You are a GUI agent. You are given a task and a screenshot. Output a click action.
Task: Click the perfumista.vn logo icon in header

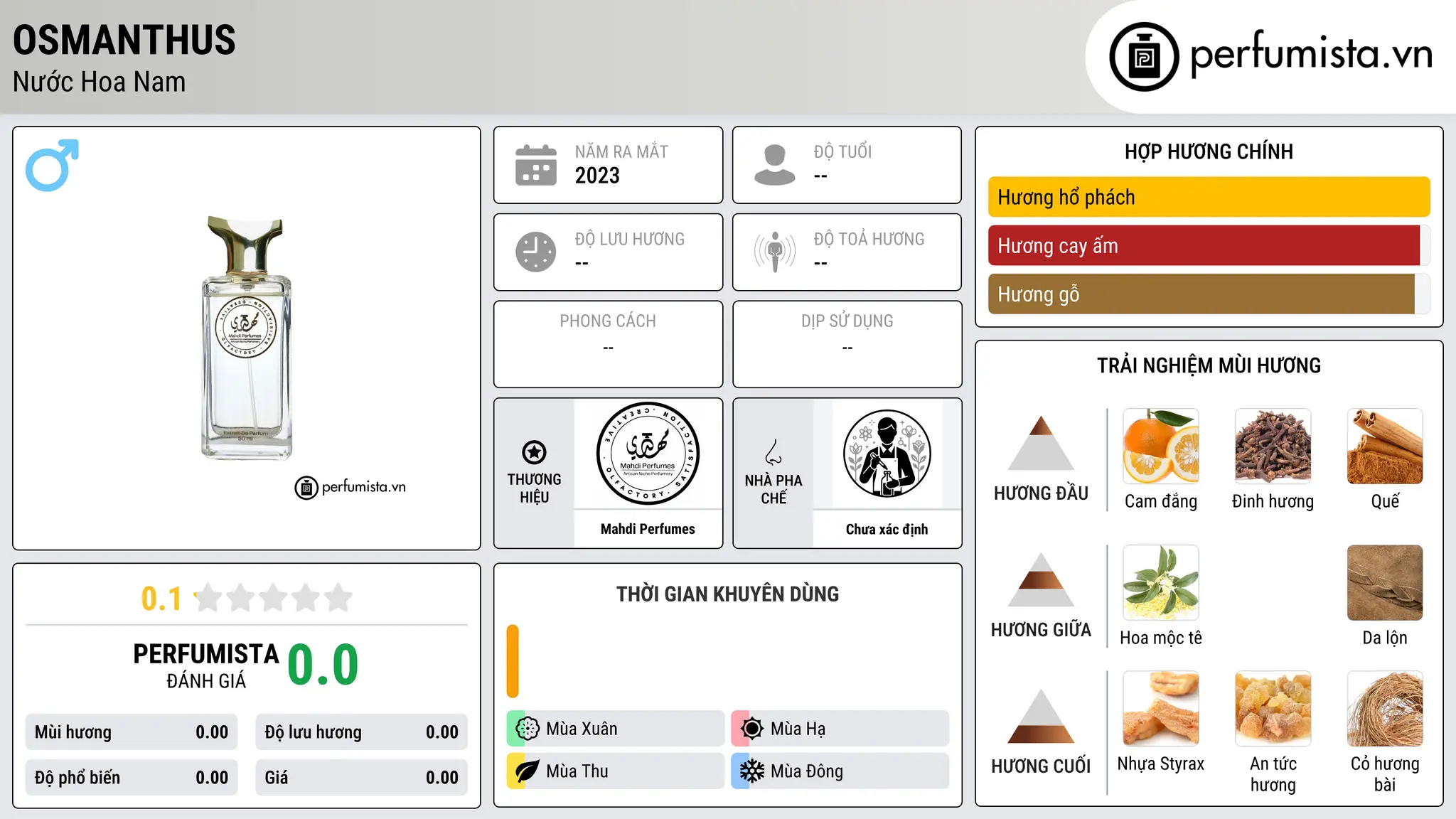(x=1144, y=56)
